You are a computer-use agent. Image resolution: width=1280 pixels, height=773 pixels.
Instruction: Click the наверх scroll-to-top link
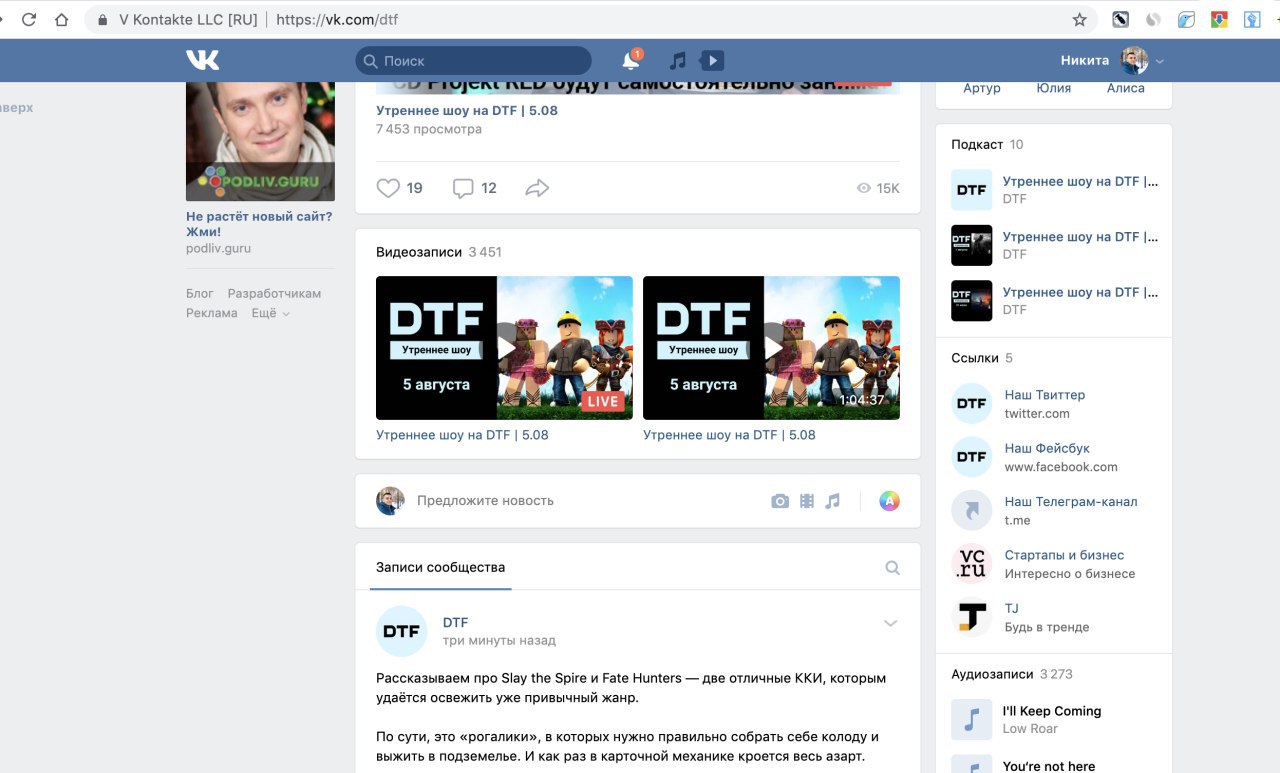tap(16, 107)
